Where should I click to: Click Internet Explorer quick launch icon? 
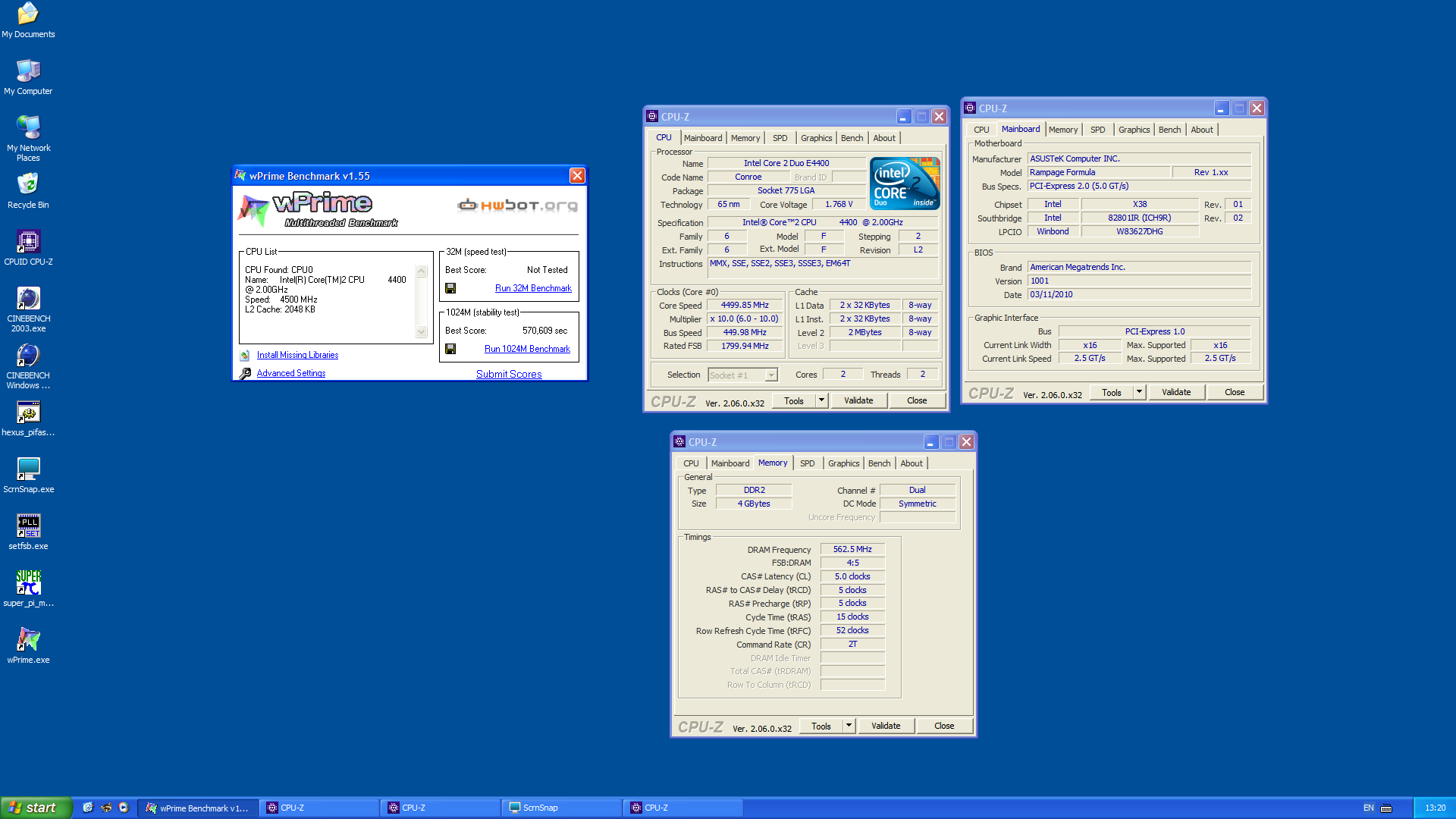[88, 808]
